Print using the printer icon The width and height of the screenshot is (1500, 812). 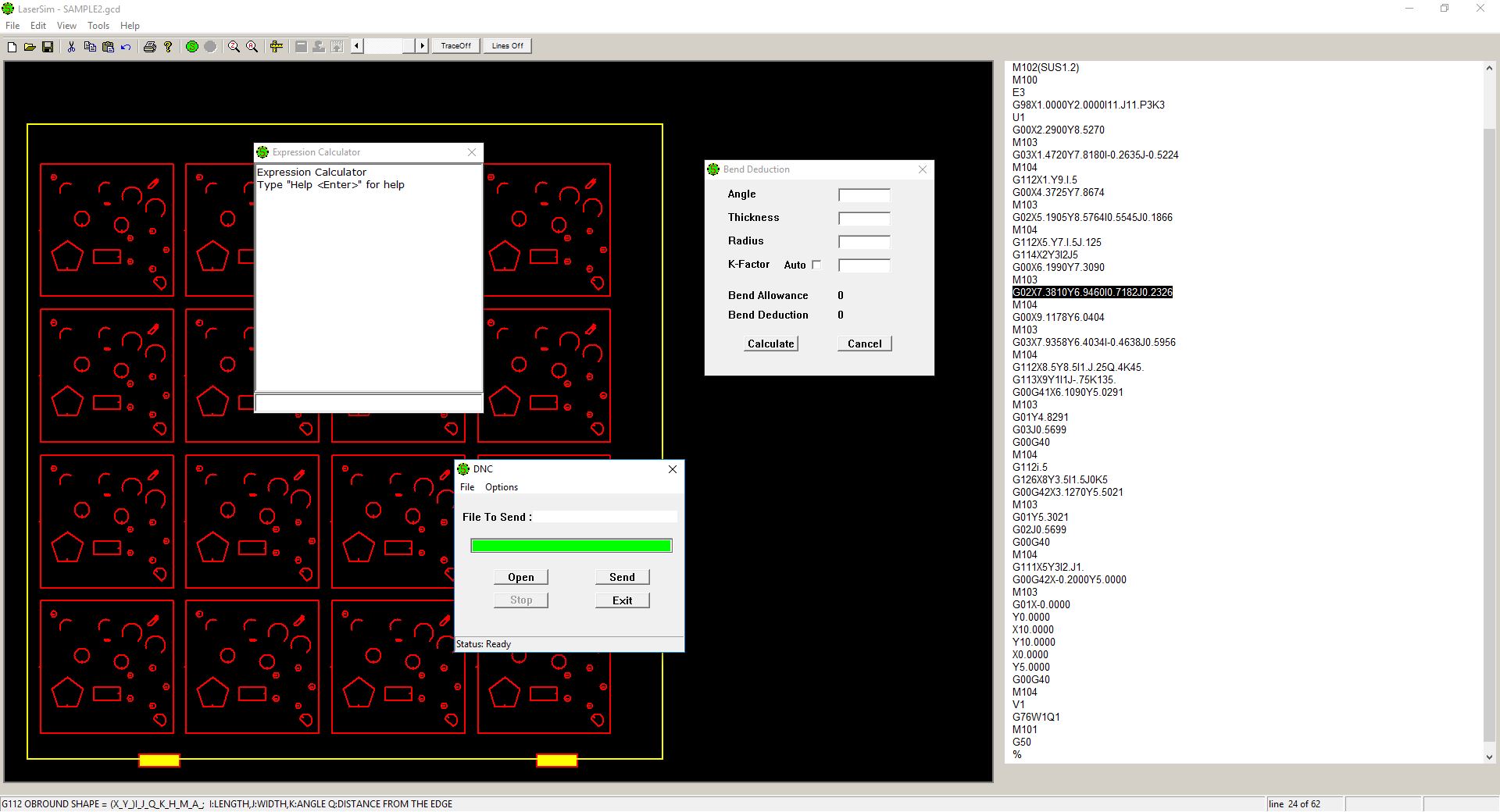150,47
